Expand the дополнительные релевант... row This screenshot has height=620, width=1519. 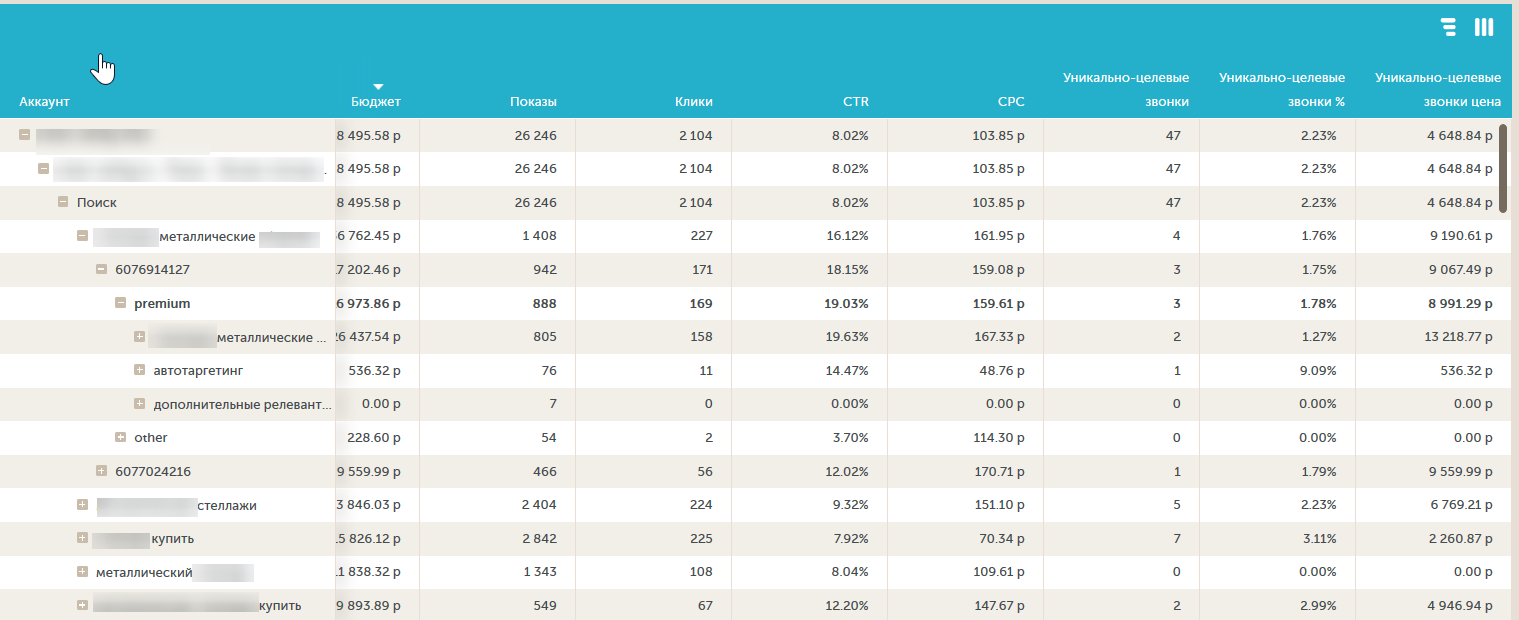click(x=140, y=404)
